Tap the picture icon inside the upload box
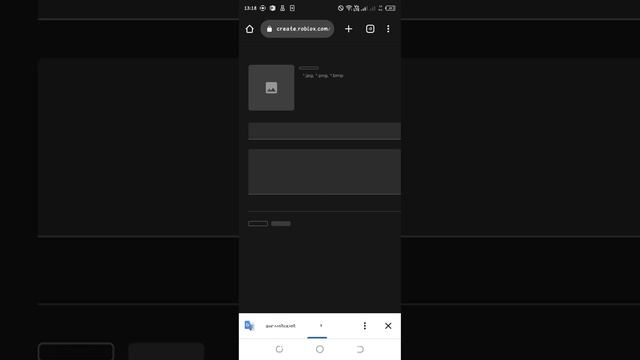Image resolution: width=640 pixels, height=360 pixels. (271, 88)
